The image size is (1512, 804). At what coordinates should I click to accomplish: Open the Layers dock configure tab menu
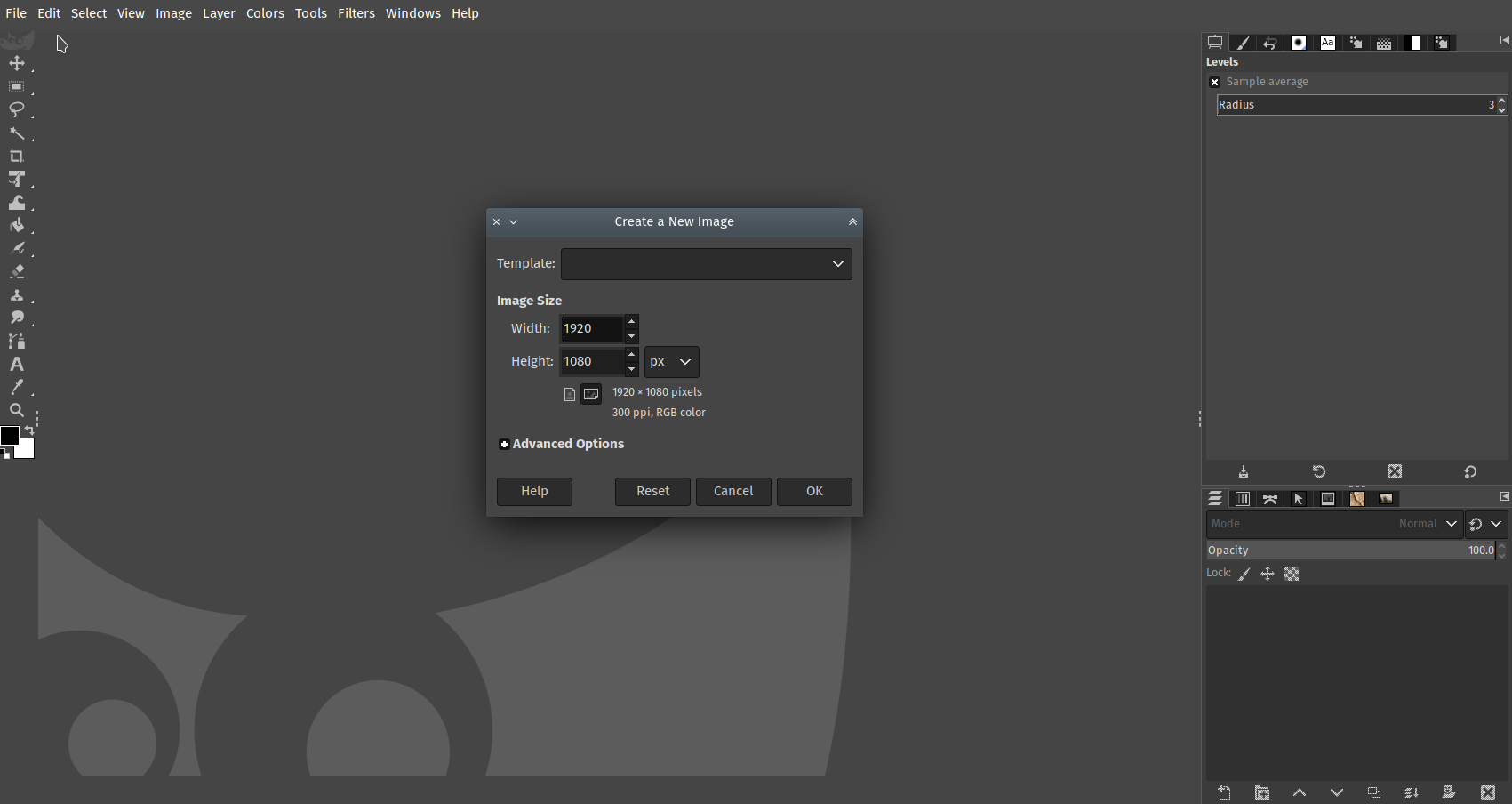pos(1504,496)
